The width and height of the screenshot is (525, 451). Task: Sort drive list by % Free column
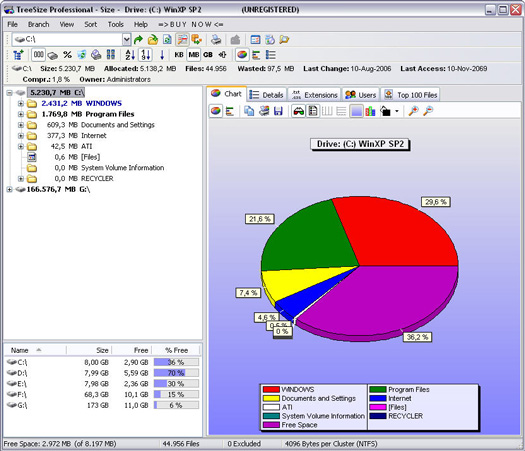pos(176,350)
